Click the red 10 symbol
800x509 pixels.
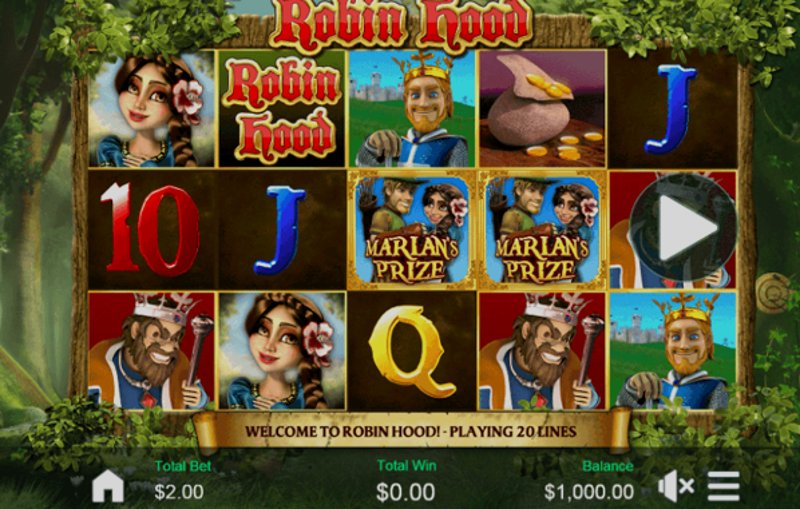tap(152, 230)
